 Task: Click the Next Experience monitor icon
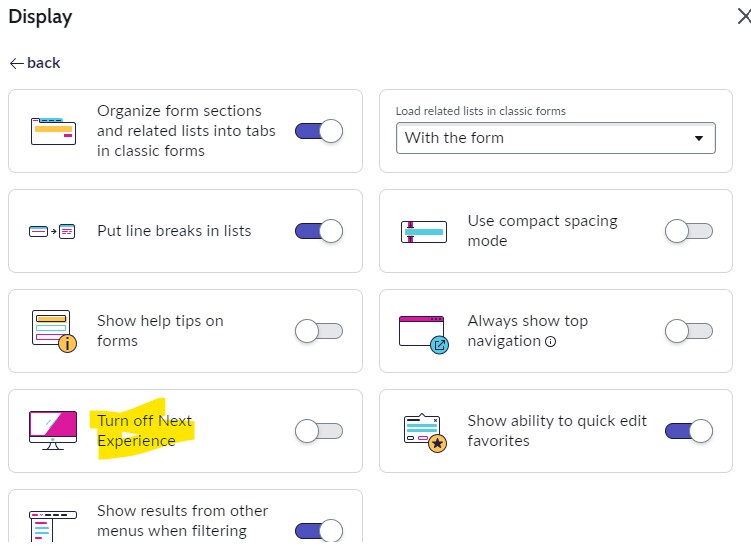click(53, 430)
